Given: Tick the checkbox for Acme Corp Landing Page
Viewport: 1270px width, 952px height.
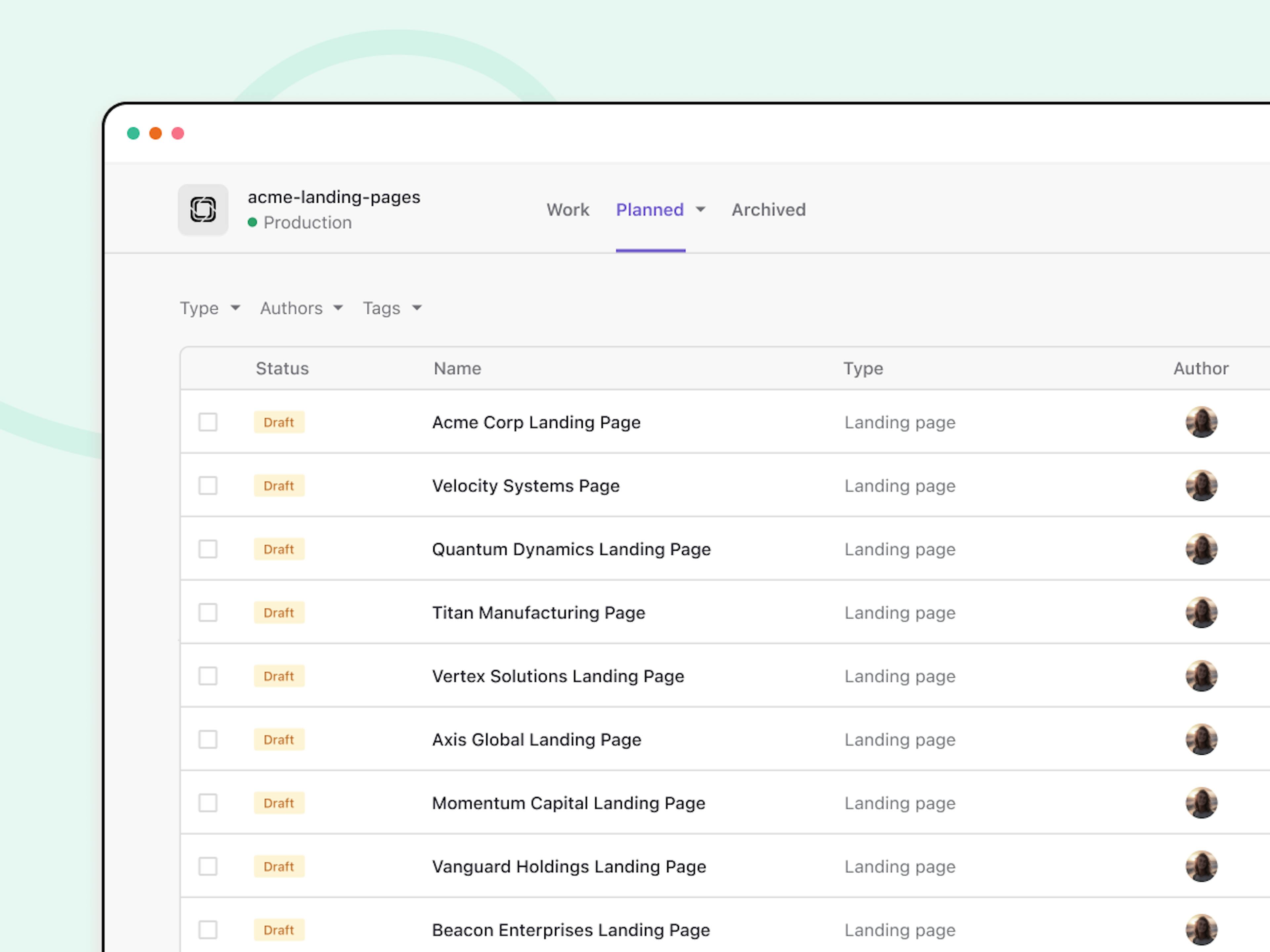Looking at the screenshot, I should tap(208, 422).
